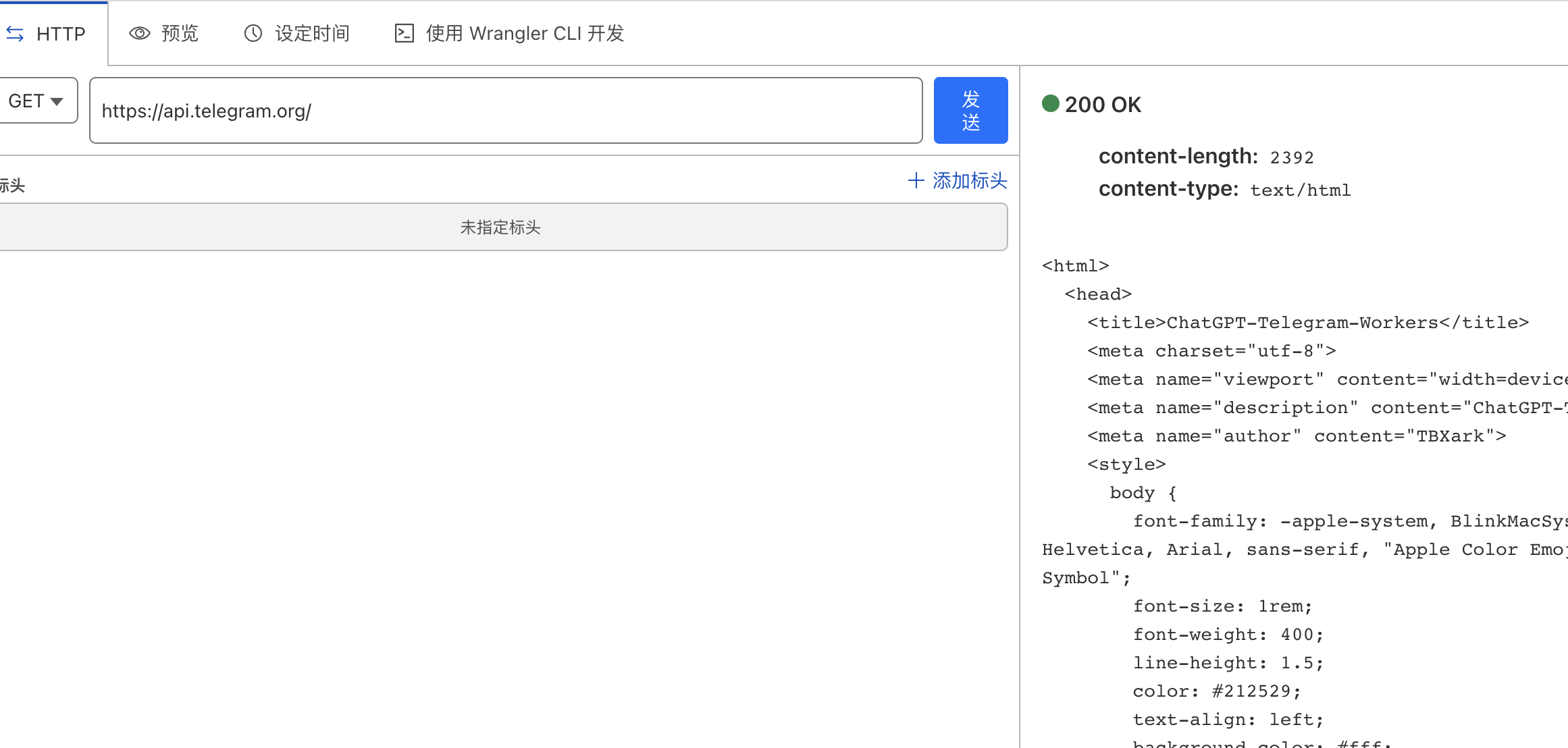The image size is (1568, 748).
Task: Click the 添加标头 link to add a header
Action: click(970, 181)
